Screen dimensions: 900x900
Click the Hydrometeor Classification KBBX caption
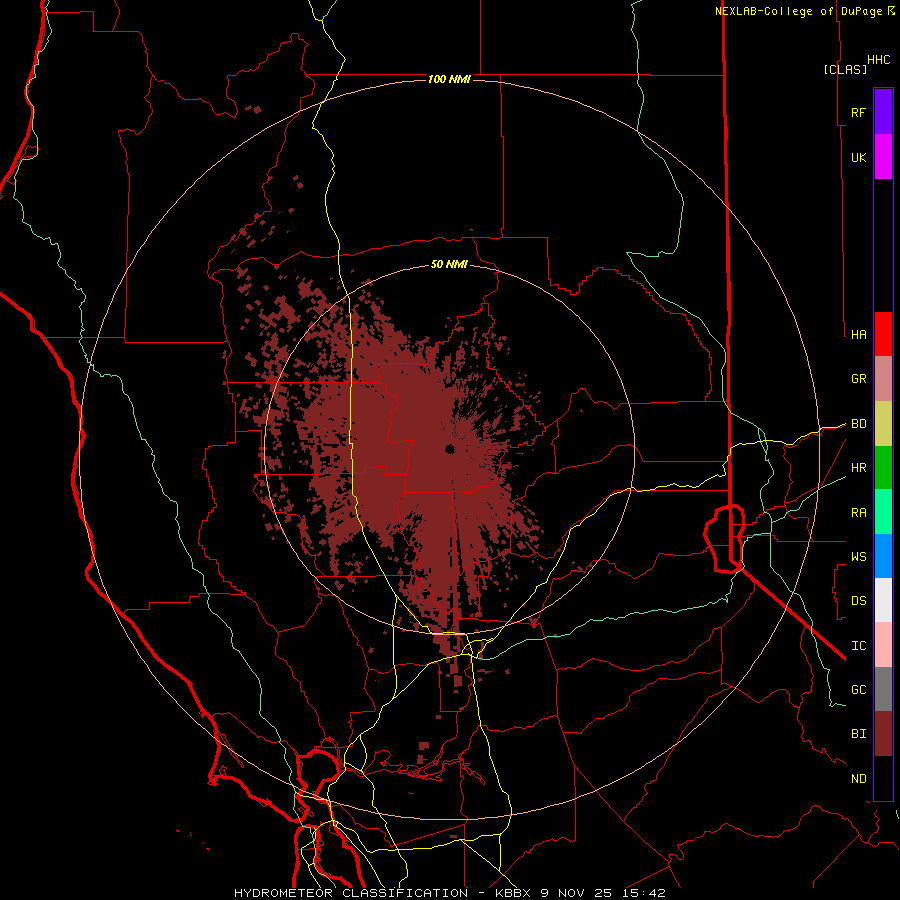click(x=449, y=893)
